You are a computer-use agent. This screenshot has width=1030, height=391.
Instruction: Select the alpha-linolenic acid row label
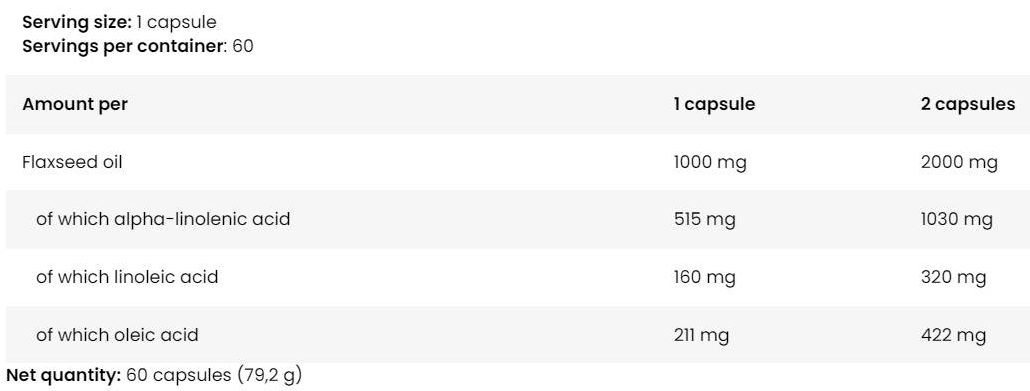pos(163,219)
